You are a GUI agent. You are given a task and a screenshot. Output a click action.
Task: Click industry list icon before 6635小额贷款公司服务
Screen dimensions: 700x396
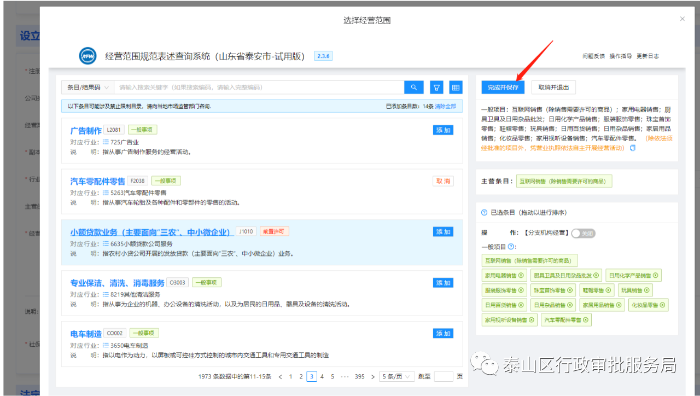(x=106, y=244)
